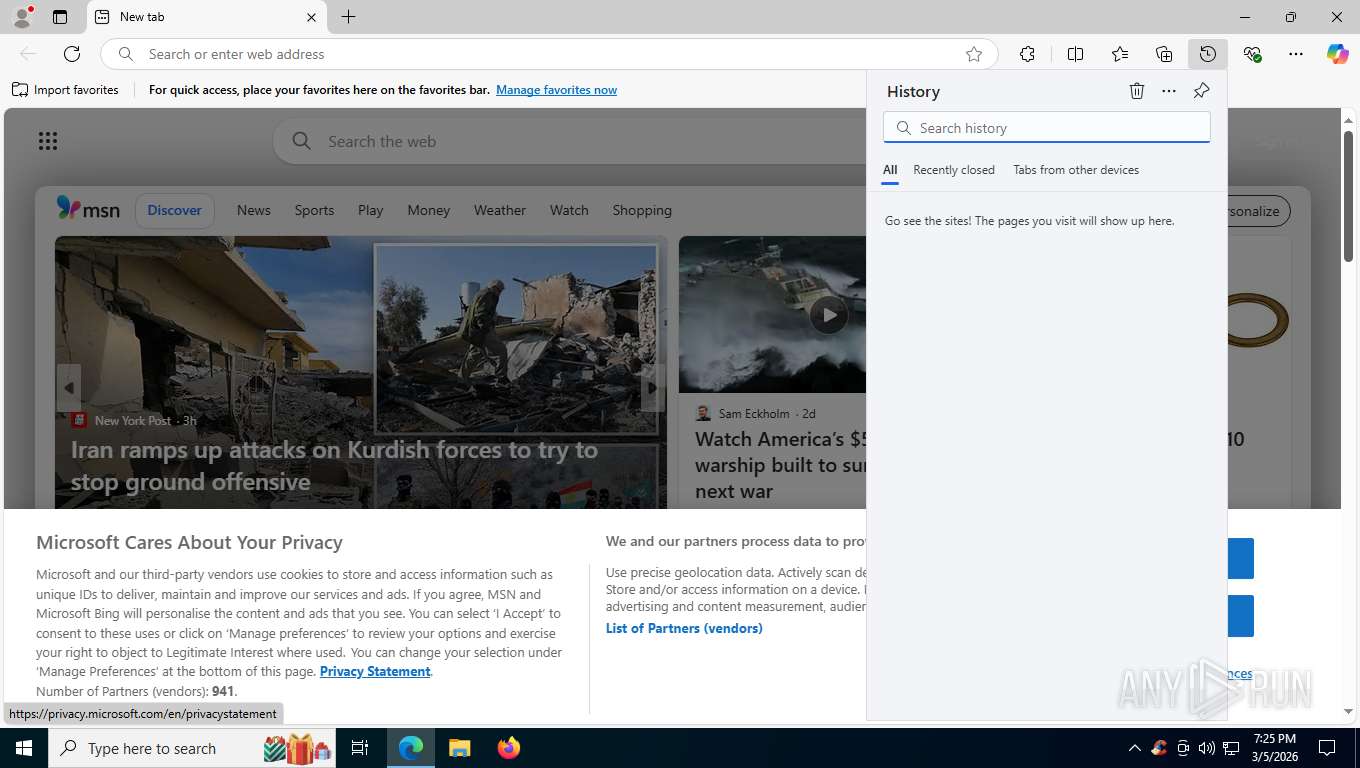Open the Money section
Image resolution: width=1360 pixels, height=768 pixels.
tap(428, 210)
